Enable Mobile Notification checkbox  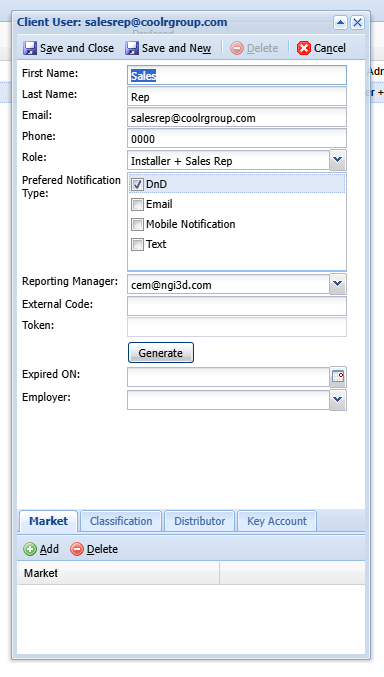click(x=137, y=224)
